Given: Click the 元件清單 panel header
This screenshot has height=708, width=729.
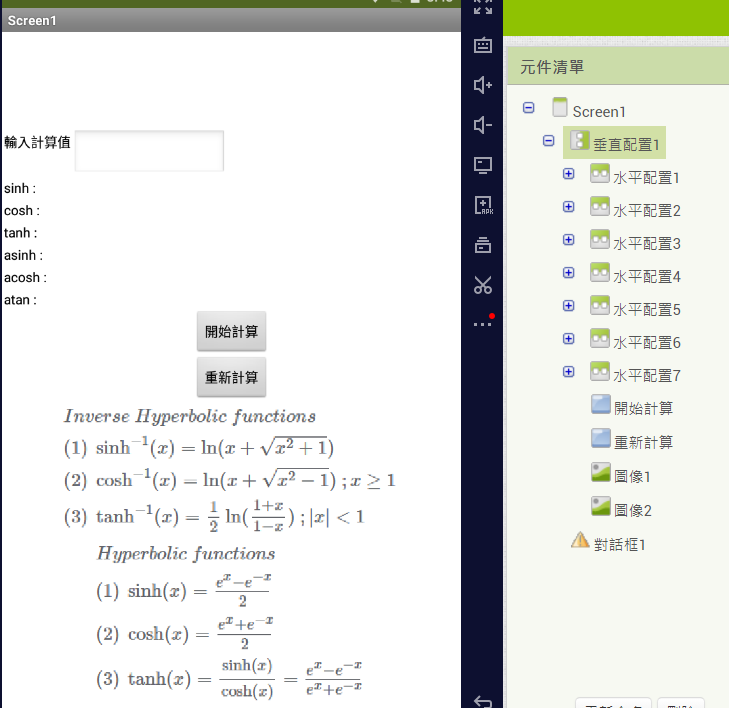Looking at the screenshot, I should tap(552, 67).
